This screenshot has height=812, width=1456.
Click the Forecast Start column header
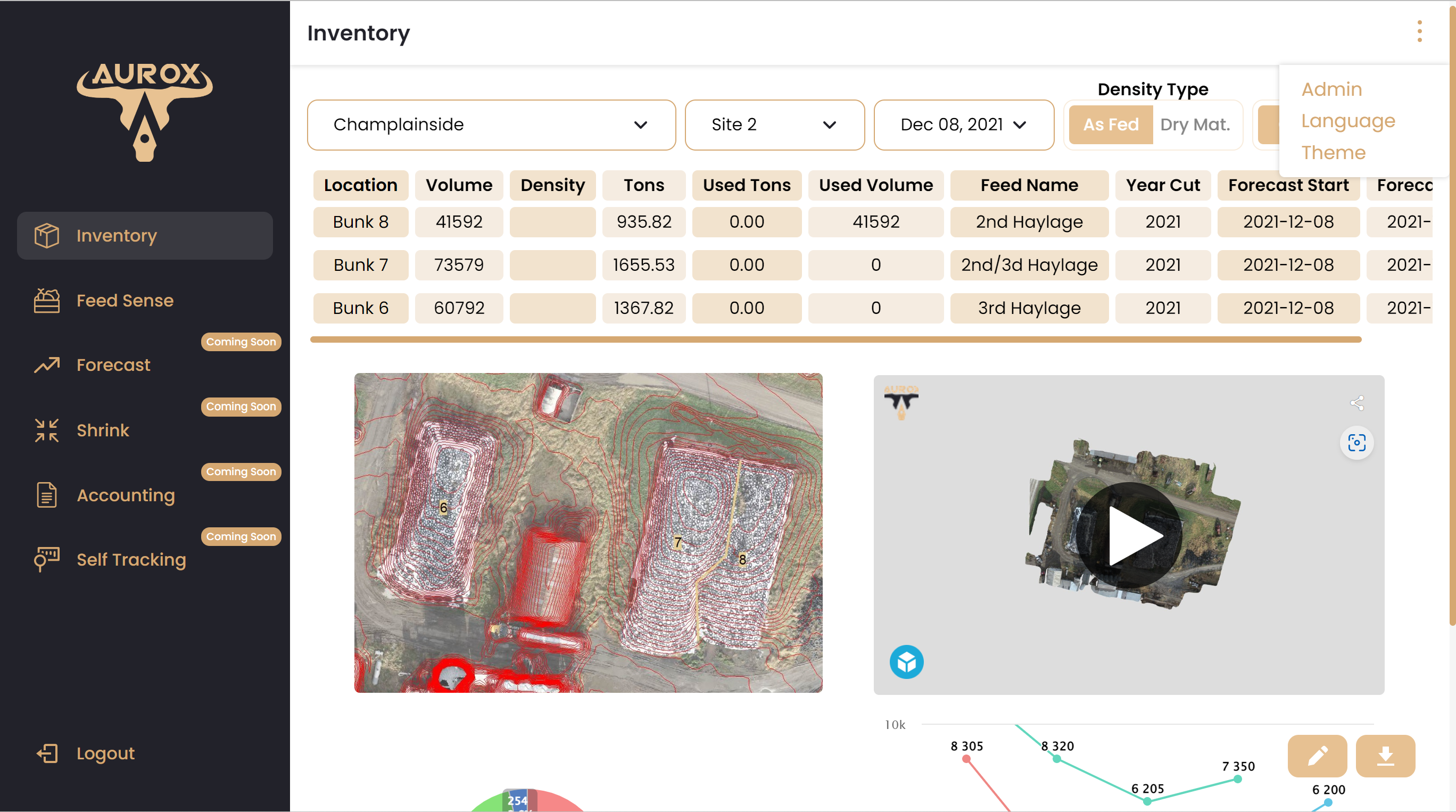tap(1288, 185)
